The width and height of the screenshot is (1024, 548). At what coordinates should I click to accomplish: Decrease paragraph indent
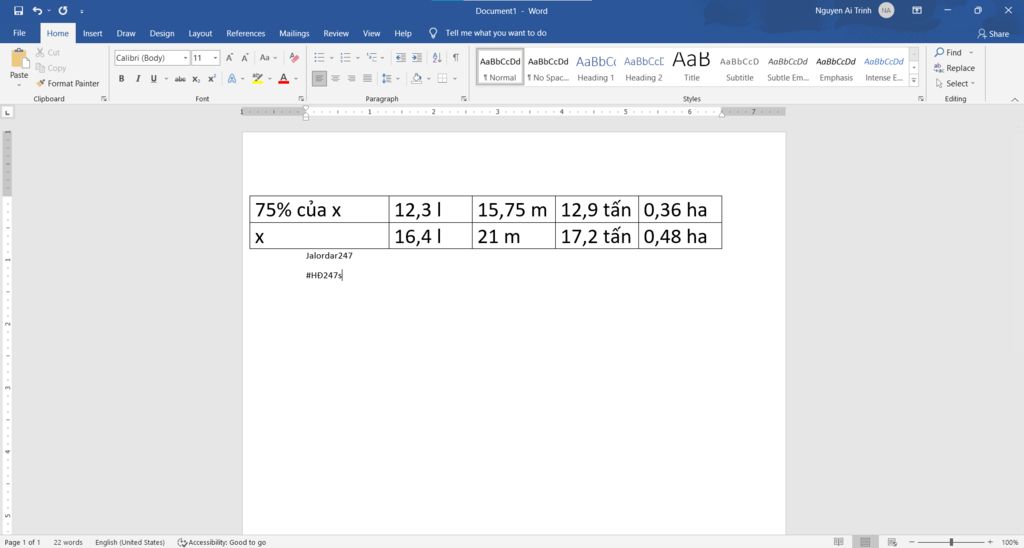[401, 58]
